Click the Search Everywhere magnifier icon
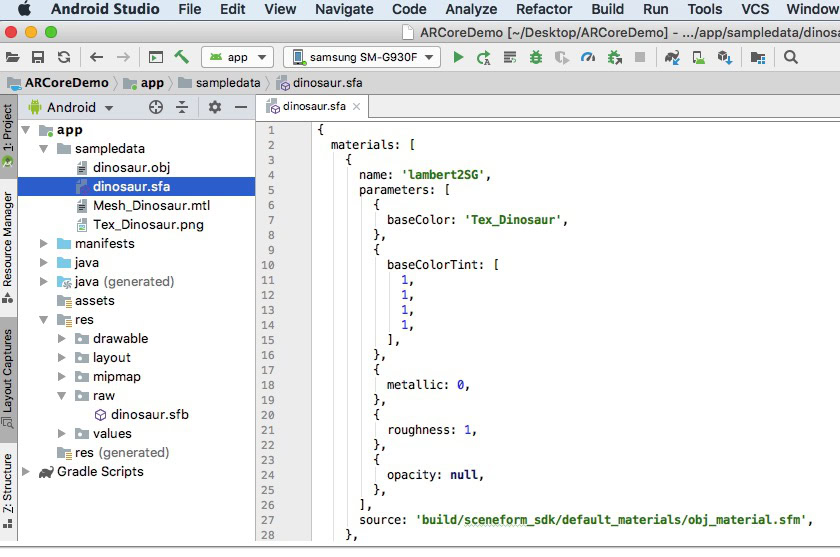The image size is (840, 557). point(791,57)
